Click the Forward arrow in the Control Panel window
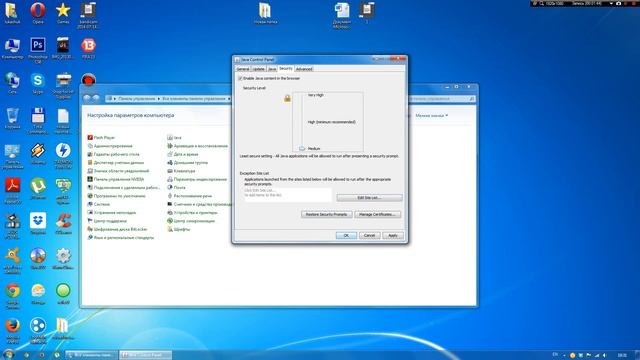The image size is (640, 360). coord(96,98)
